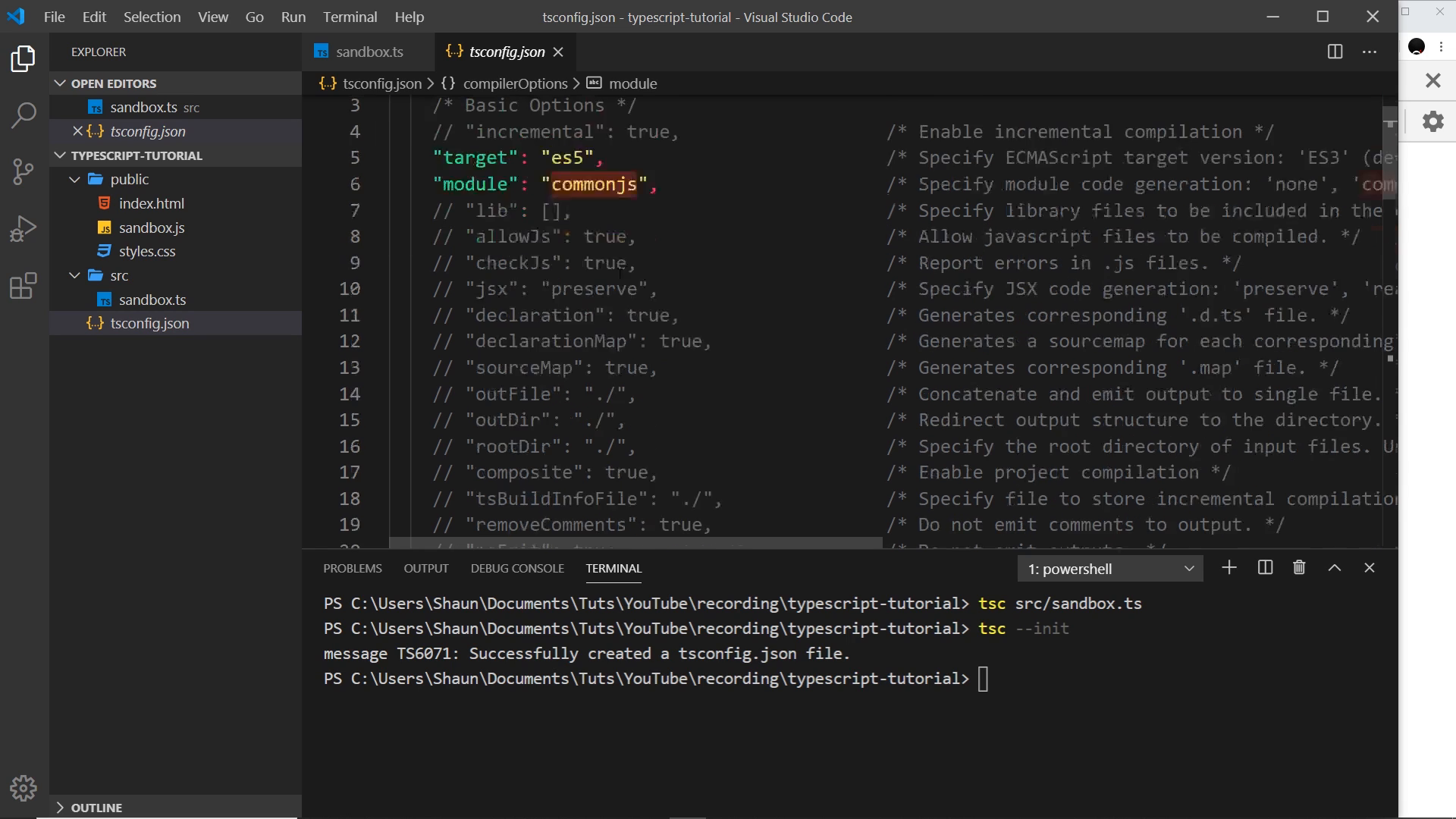Close the terminal panel
The width and height of the screenshot is (1456, 819).
click(1370, 568)
